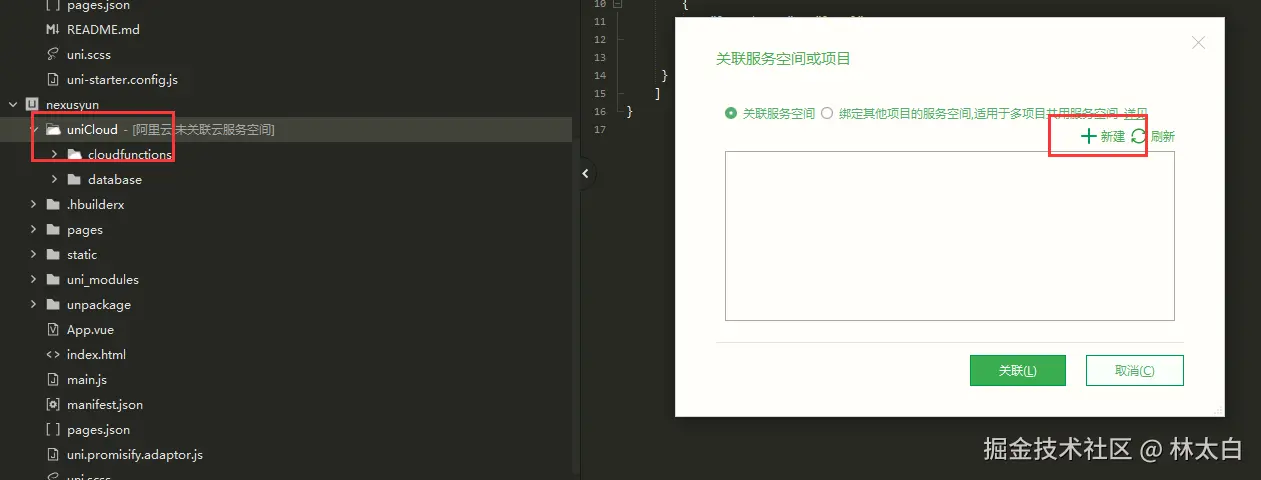
Task: Select the nexusyun project name
Action: (72, 104)
